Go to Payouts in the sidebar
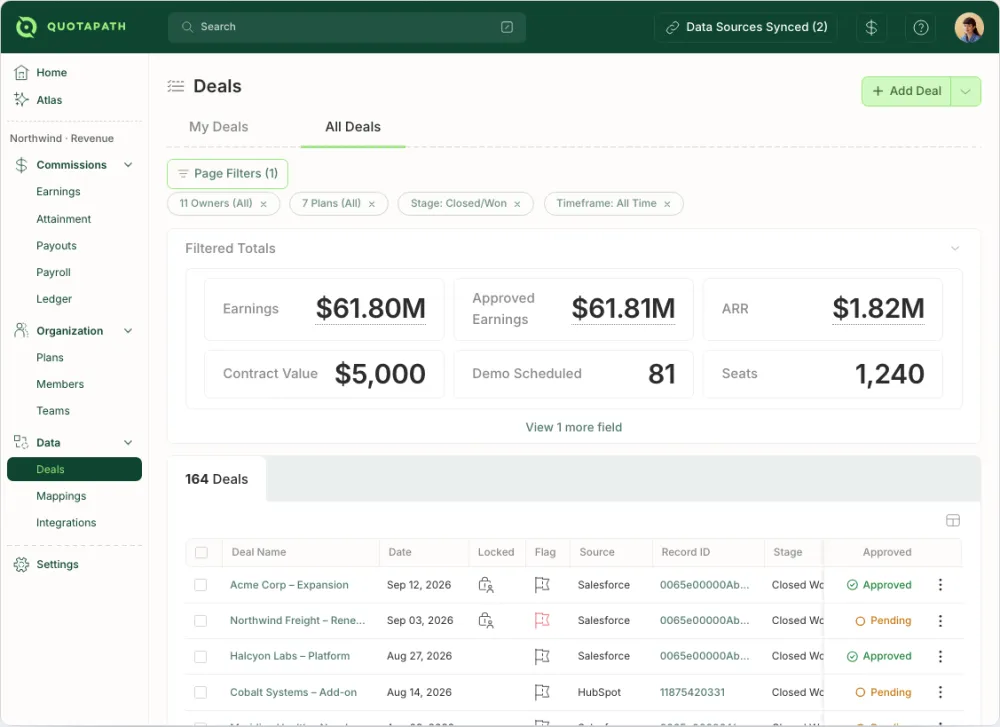The height and width of the screenshot is (727, 1000). [x=56, y=246]
